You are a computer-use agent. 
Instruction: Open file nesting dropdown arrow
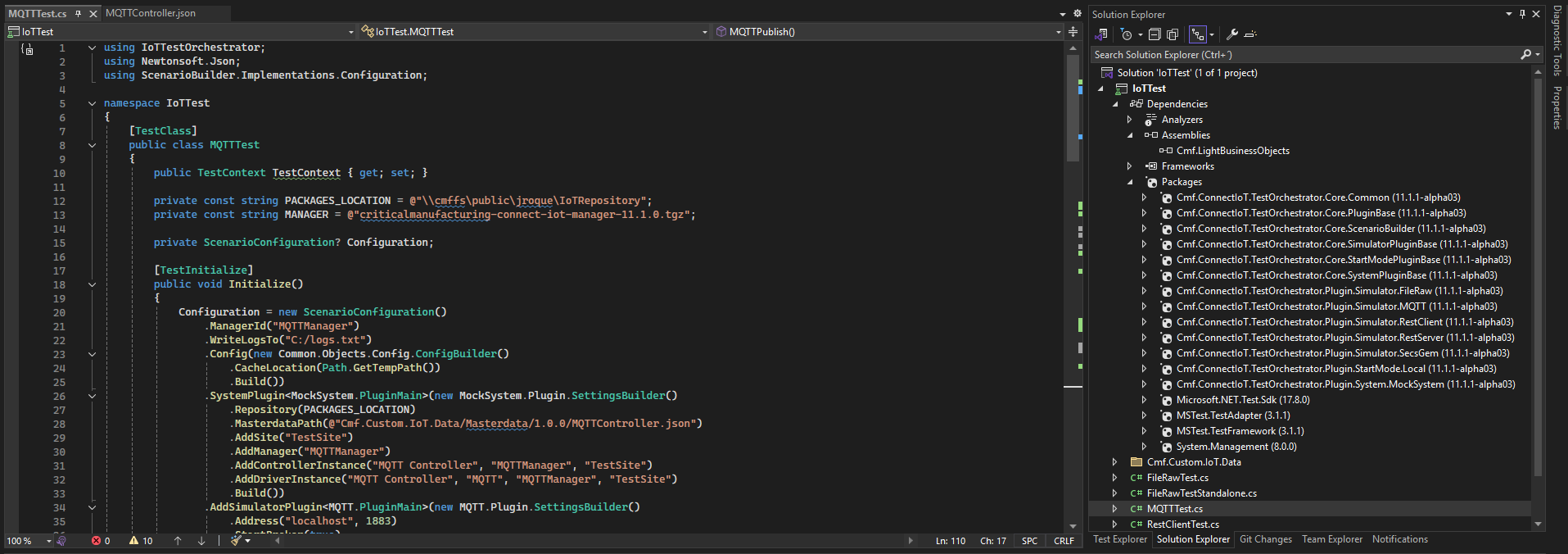[1212, 34]
